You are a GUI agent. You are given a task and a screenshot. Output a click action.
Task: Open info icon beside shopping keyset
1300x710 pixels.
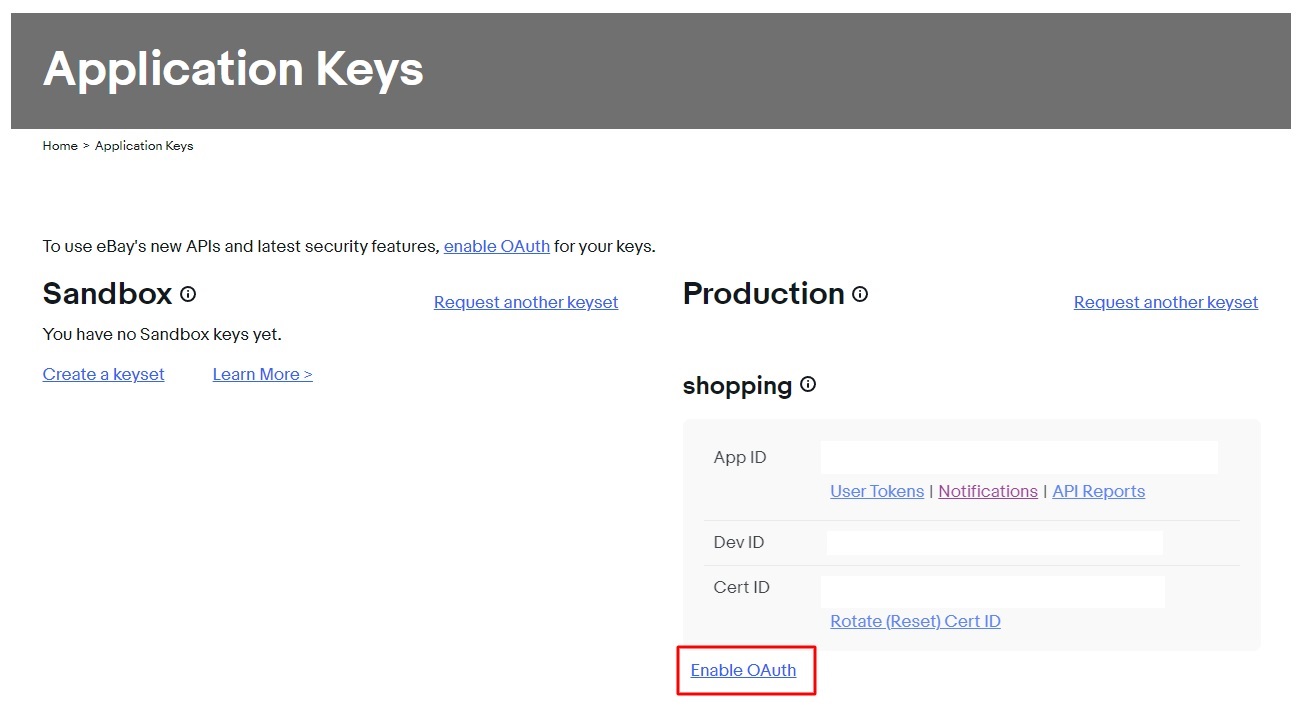click(x=808, y=384)
